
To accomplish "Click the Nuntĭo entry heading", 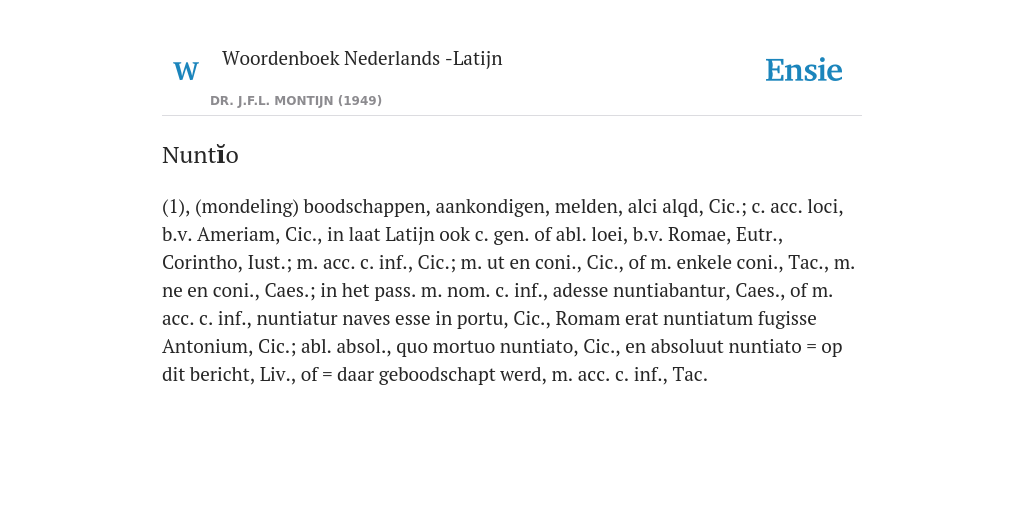I will click(200, 155).
